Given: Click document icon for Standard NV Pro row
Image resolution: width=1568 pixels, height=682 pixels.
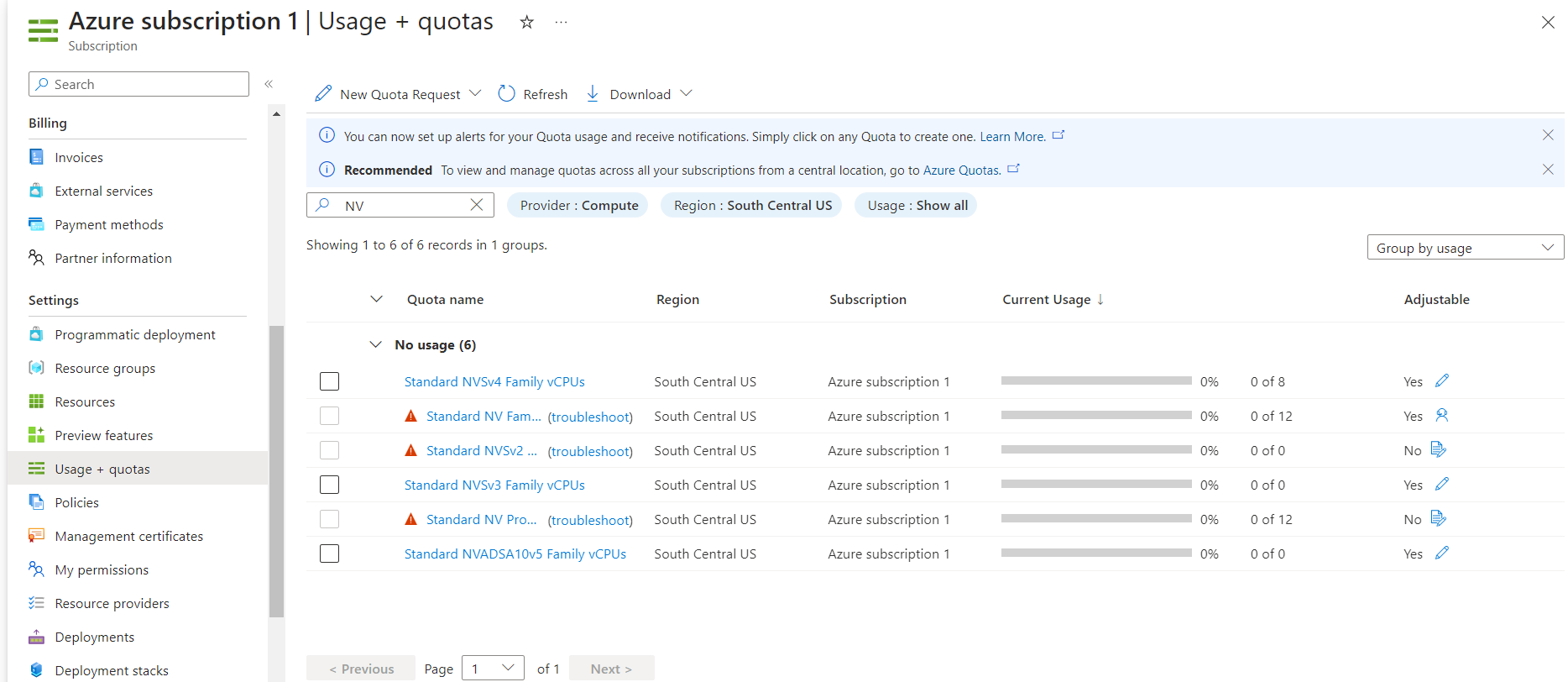Looking at the screenshot, I should (1439, 518).
